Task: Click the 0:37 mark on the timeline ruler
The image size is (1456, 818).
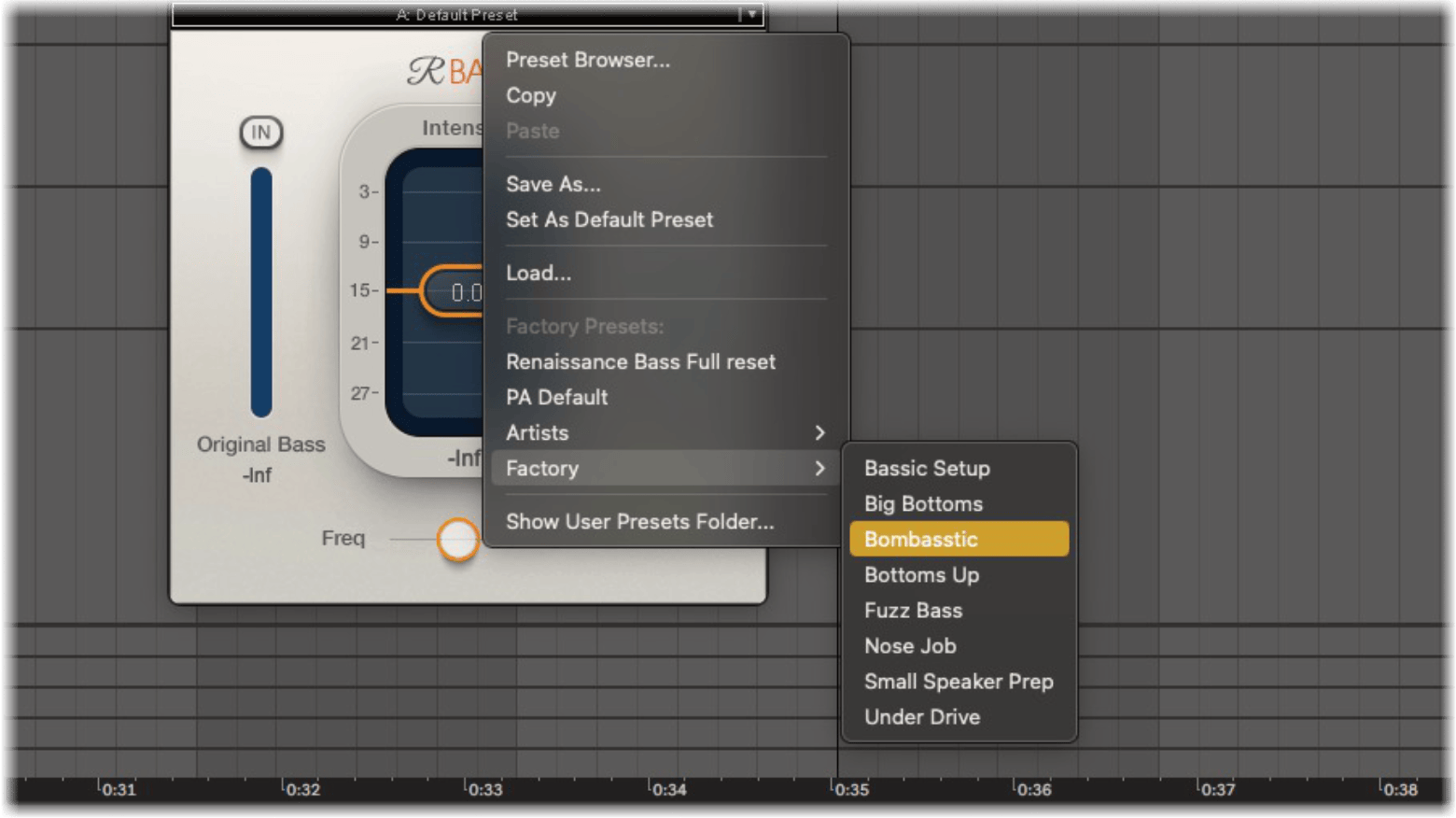Action: tap(1218, 790)
